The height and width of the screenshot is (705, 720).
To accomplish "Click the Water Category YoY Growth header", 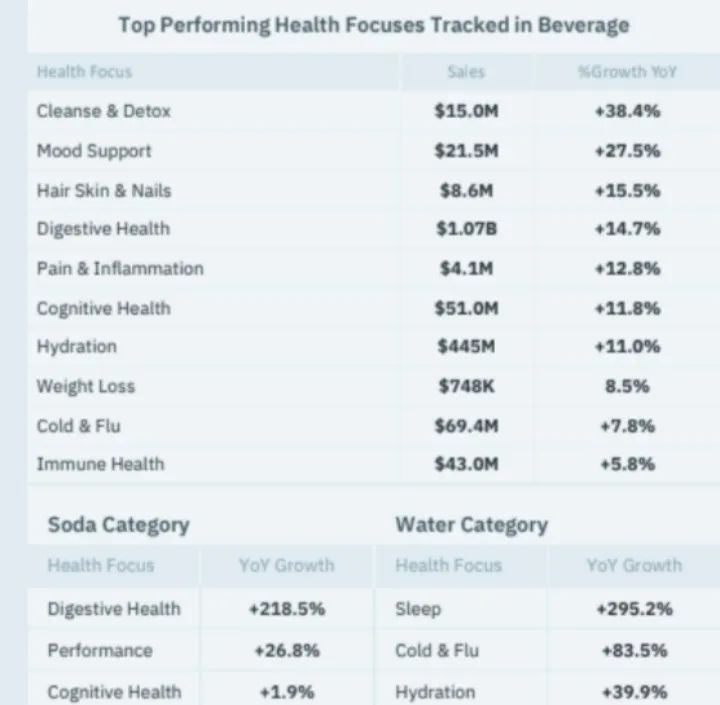I will coord(634,565).
